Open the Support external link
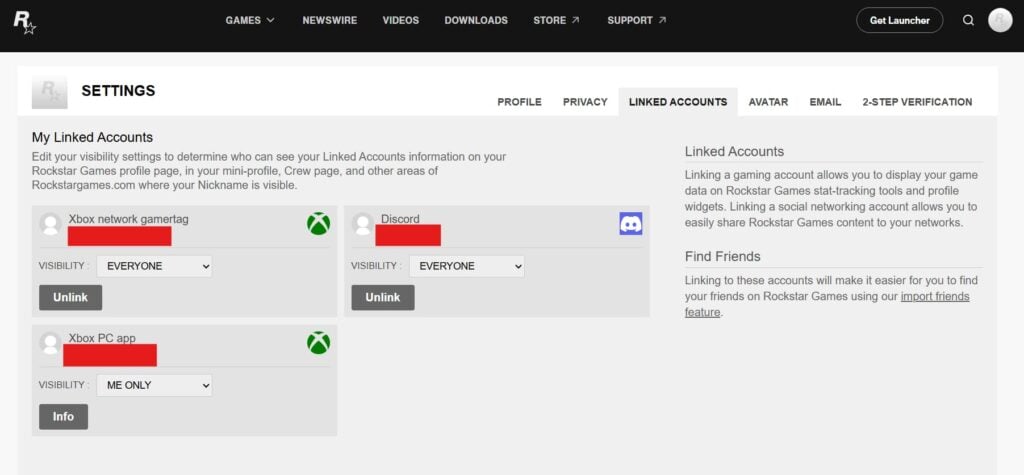Viewport: 1024px width, 475px height. [x=637, y=20]
